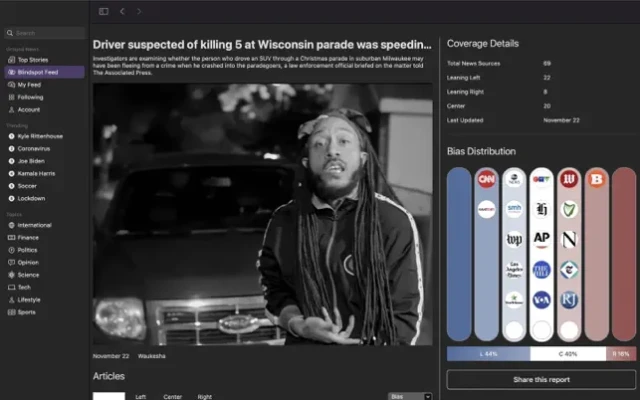The height and width of the screenshot is (400, 640).
Task: Filter articles by Center tab
Action: [172, 397]
